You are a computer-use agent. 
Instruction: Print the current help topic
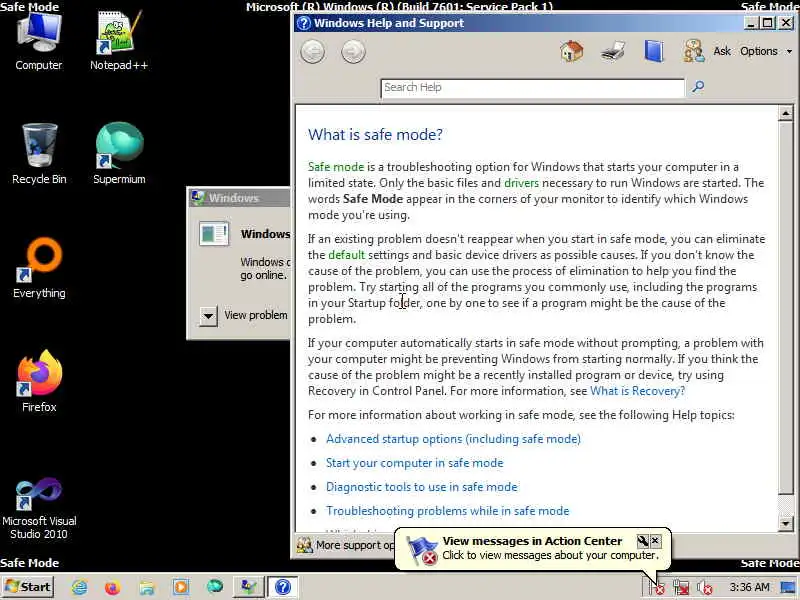(613, 52)
